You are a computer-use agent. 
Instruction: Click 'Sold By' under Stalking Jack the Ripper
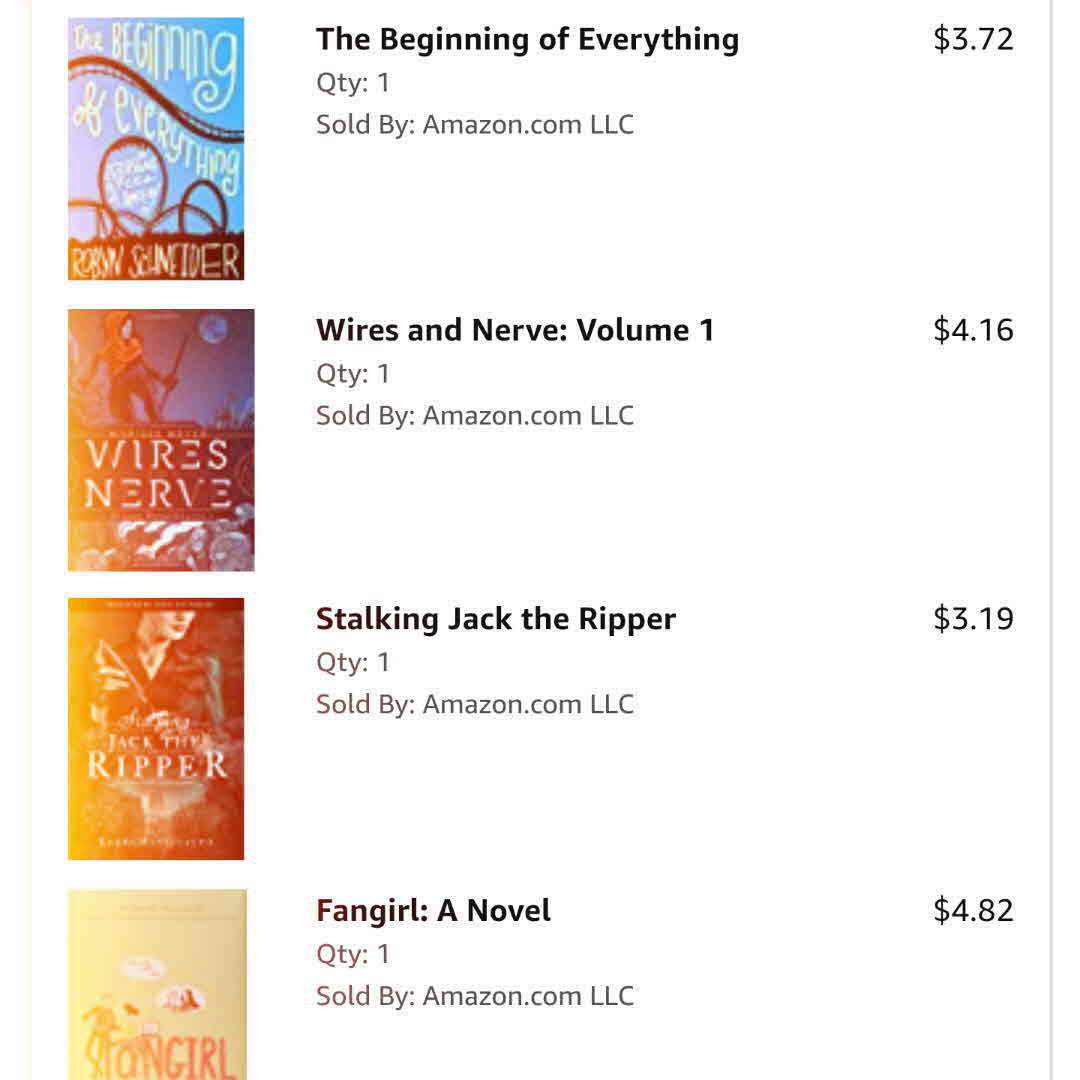coord(475,705)
